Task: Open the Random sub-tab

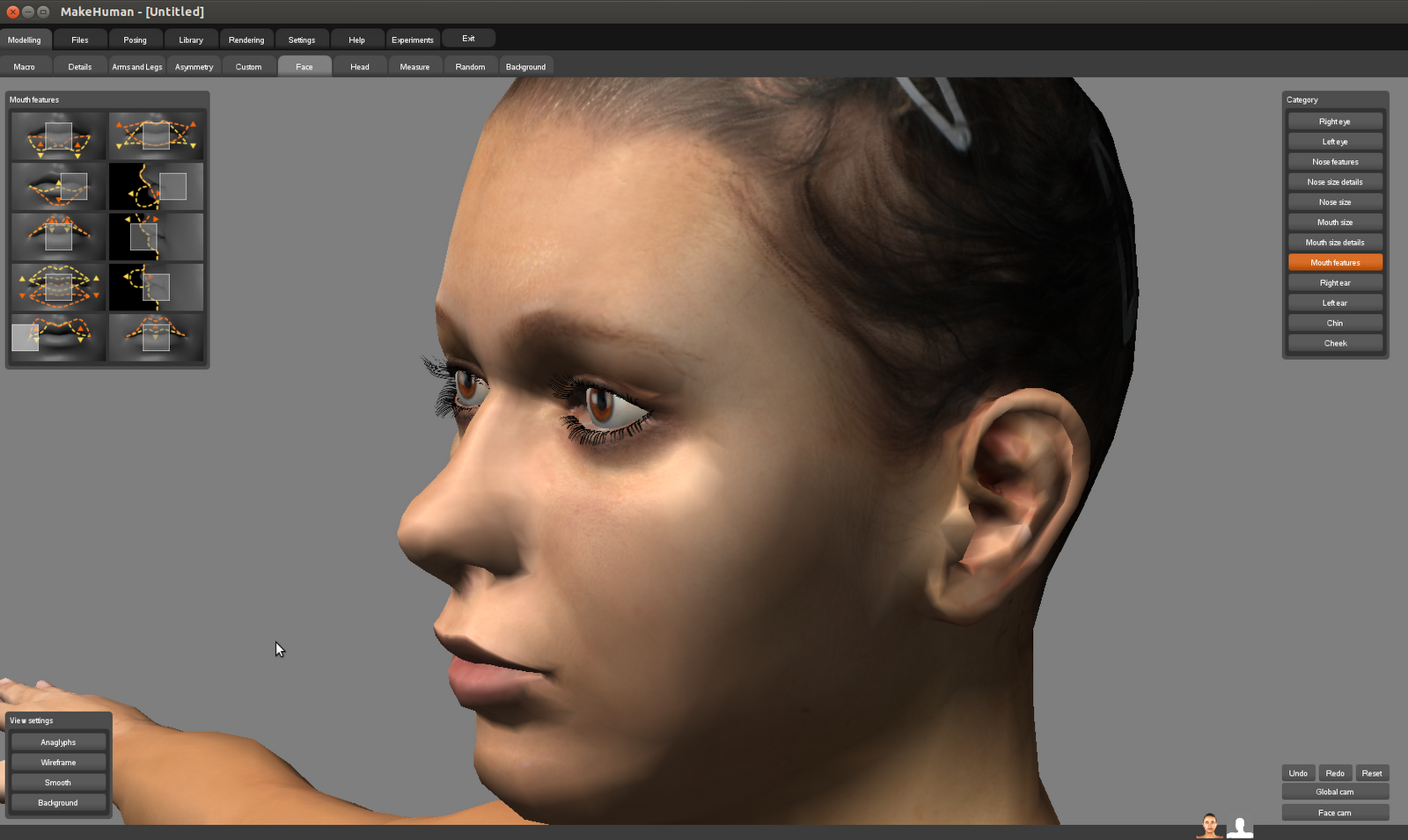Action: (470, 67)
